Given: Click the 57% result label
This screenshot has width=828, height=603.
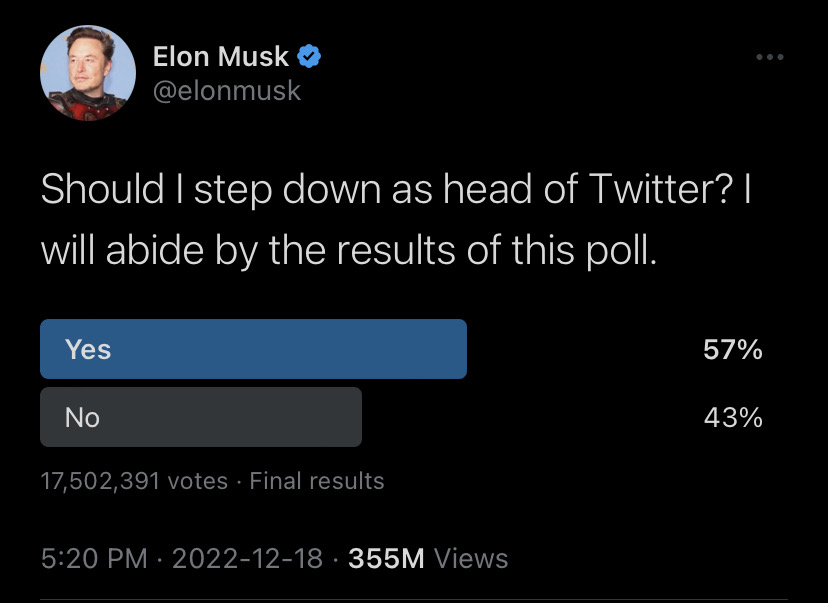Looking at the screenshot, I should click(733, 350).
